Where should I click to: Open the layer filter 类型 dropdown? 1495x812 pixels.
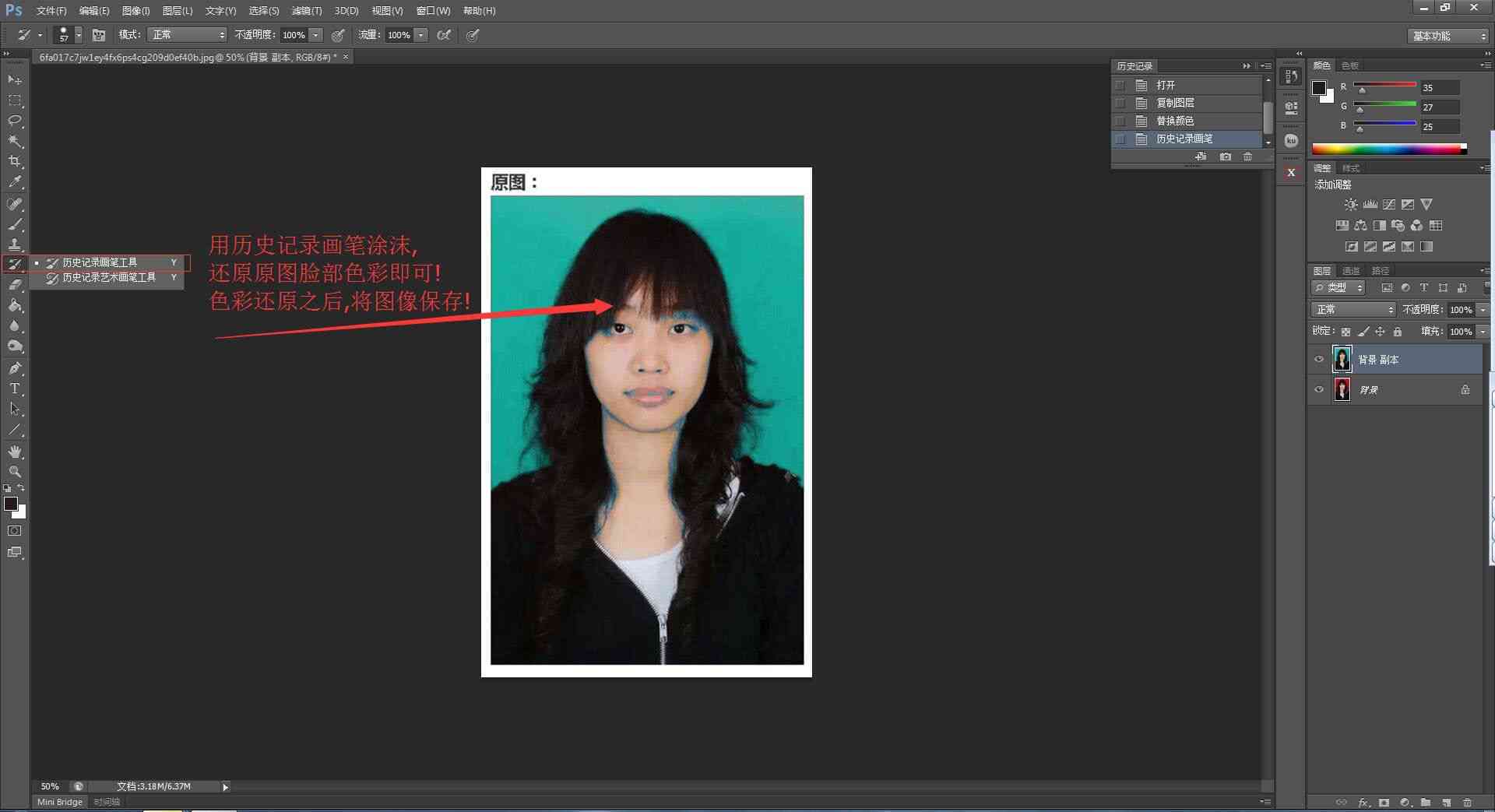point(1338,288)
